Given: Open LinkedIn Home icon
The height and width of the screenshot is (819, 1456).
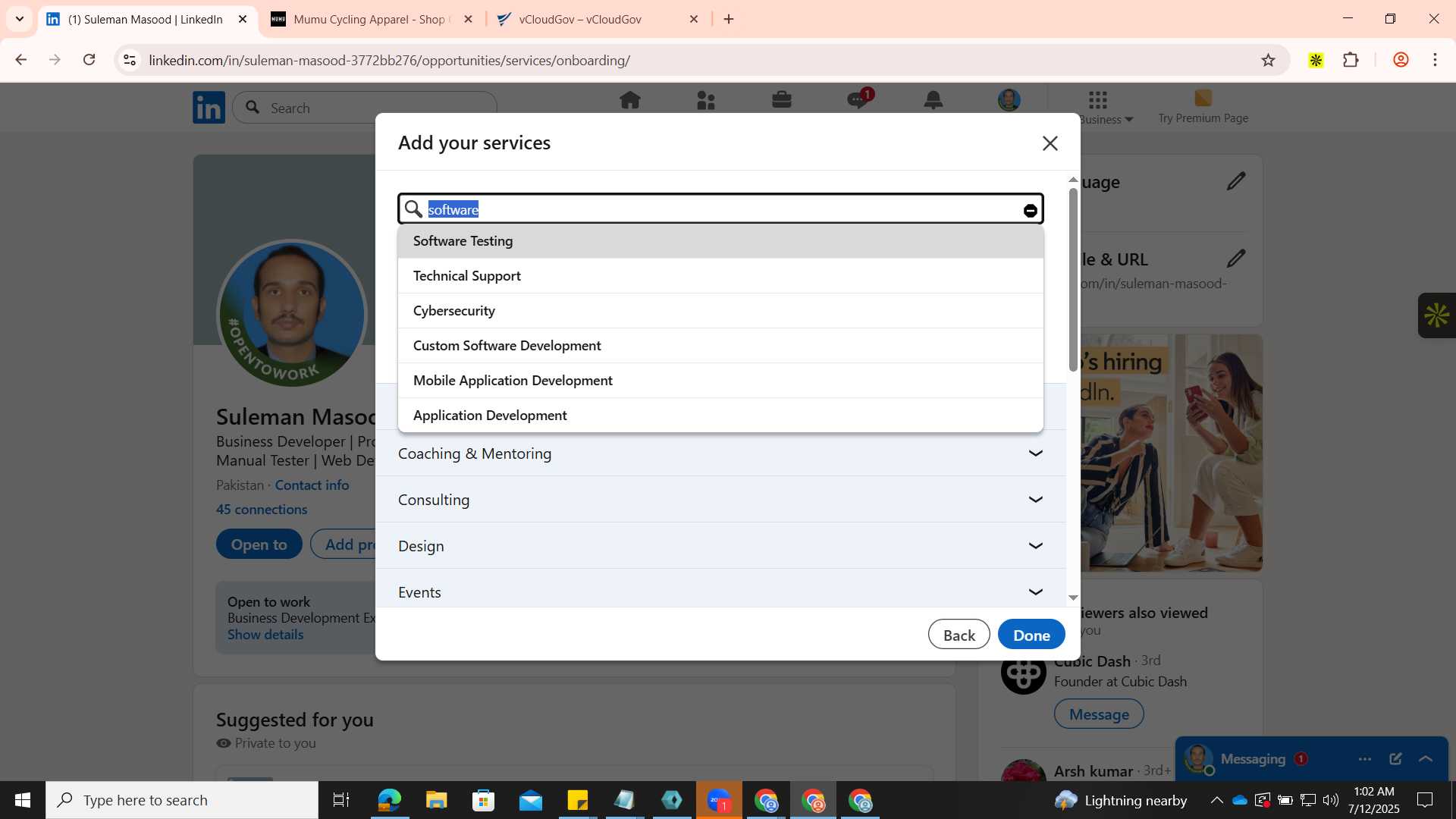Looking at the screenshot, I should [629, 100].
